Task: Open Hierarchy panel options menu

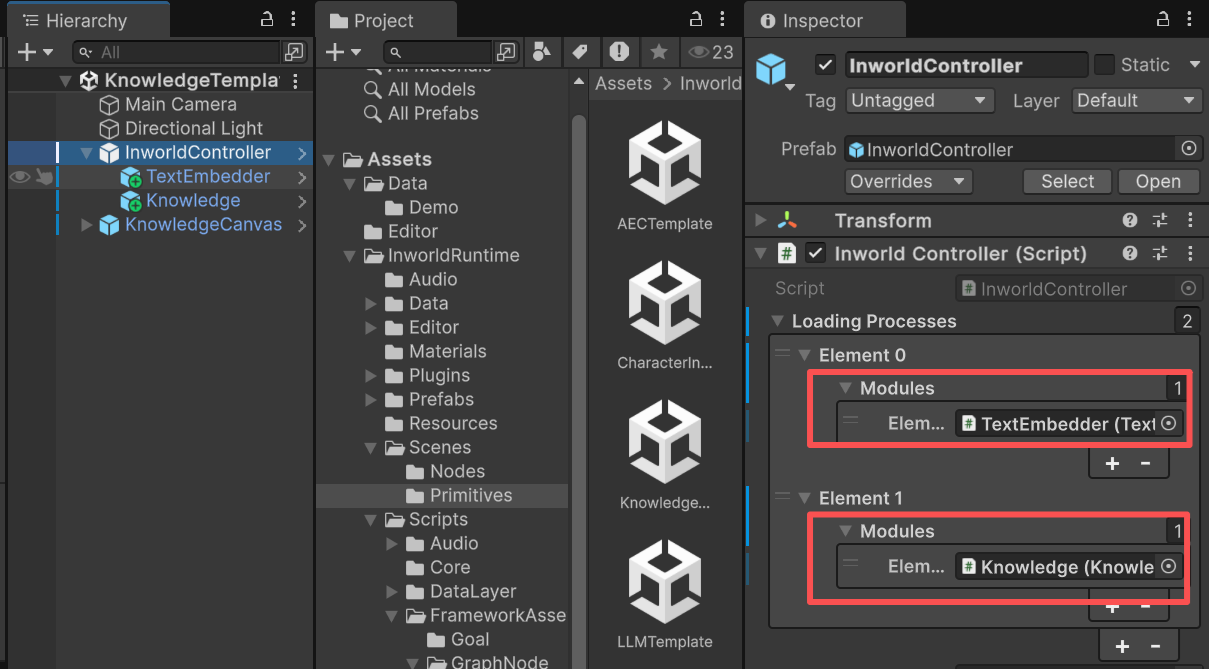Action: pyautogui.click(x=292, y=19)
